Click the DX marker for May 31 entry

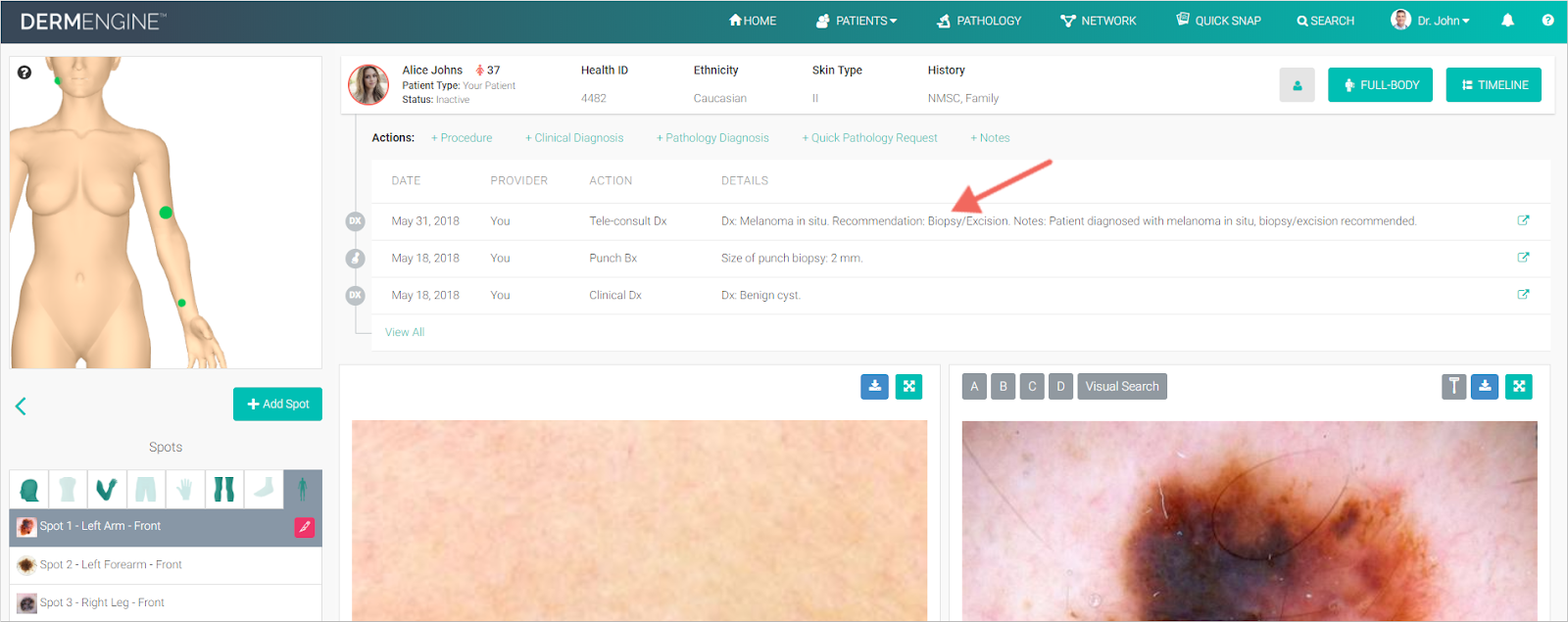pyautogui.click(x=355, y=221)
